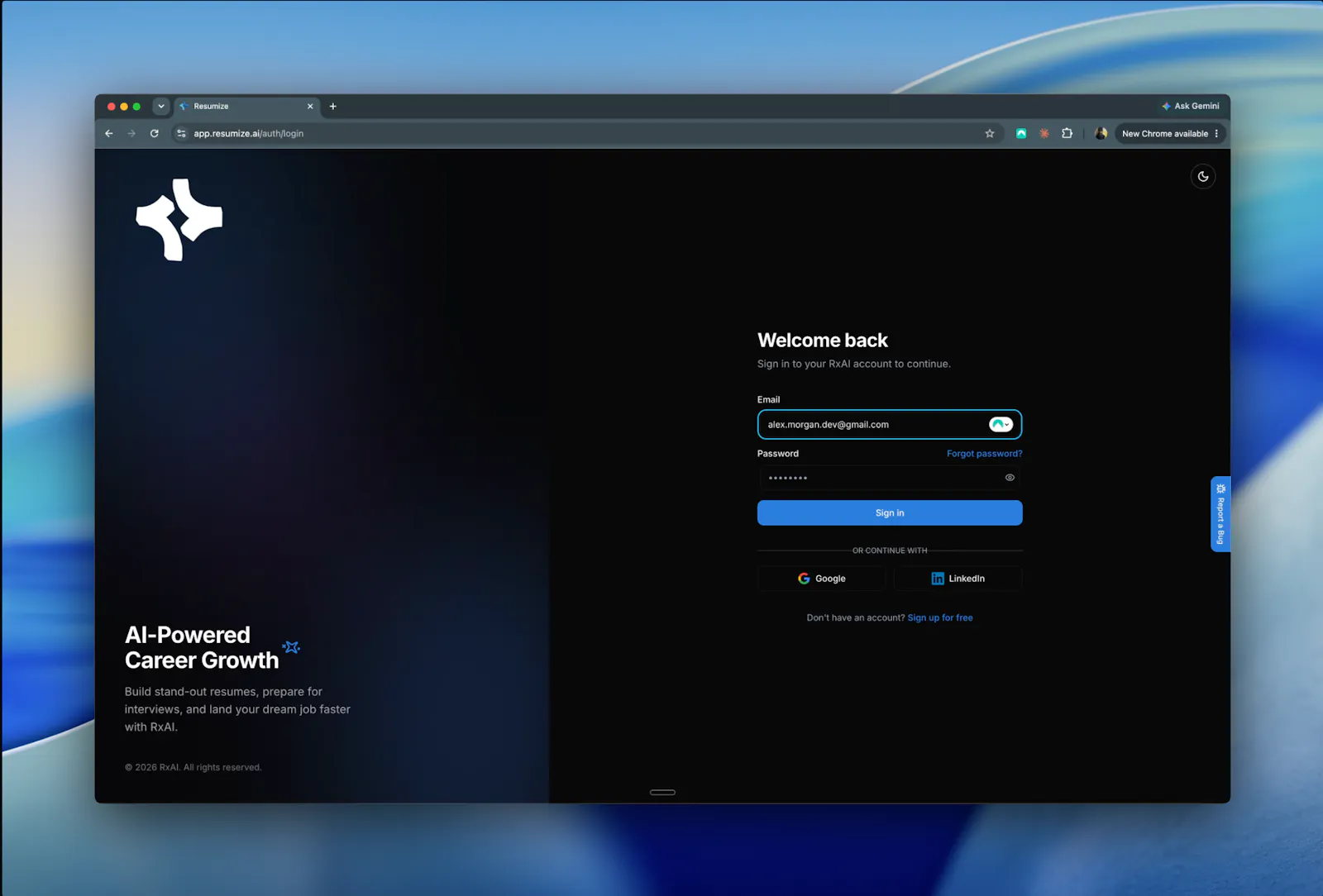
Task: Show password with the eye icon
Action: (1010, 478)
